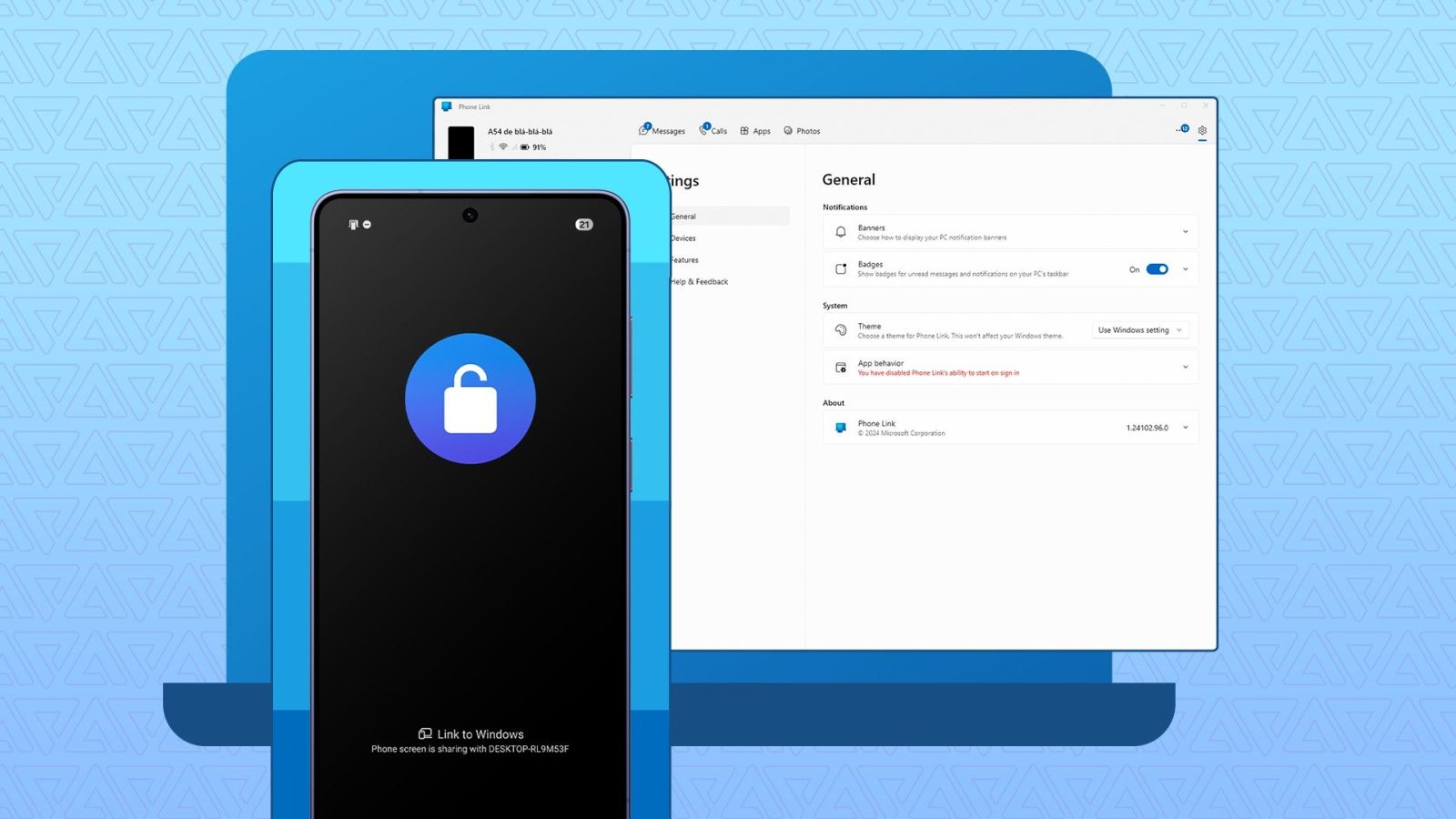Switch to the Calls tab

(x=713, y=130)
